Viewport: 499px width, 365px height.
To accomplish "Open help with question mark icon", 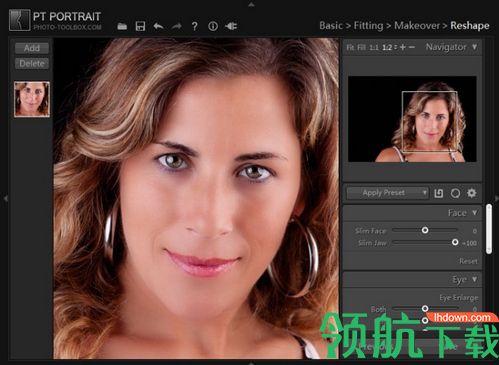I will tap(195, 26).
